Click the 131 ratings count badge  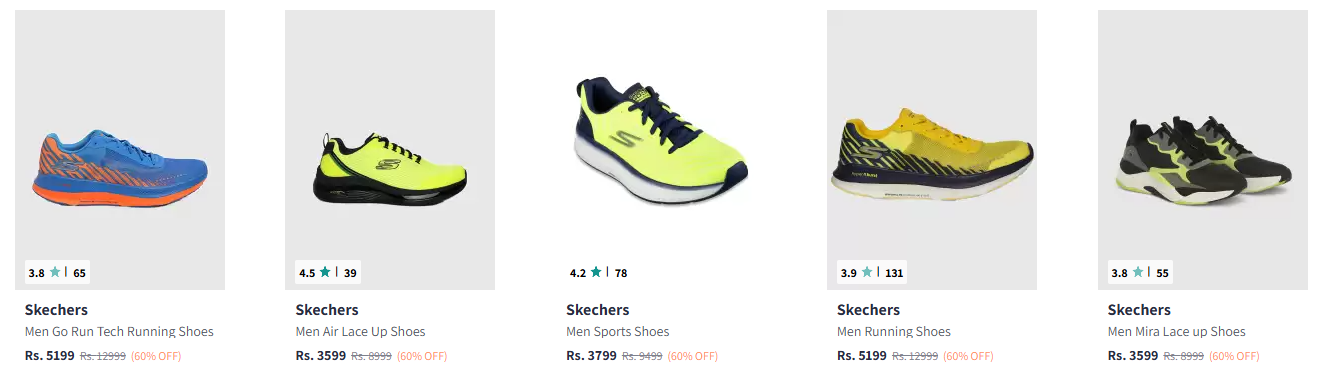(x=894, y=273)
